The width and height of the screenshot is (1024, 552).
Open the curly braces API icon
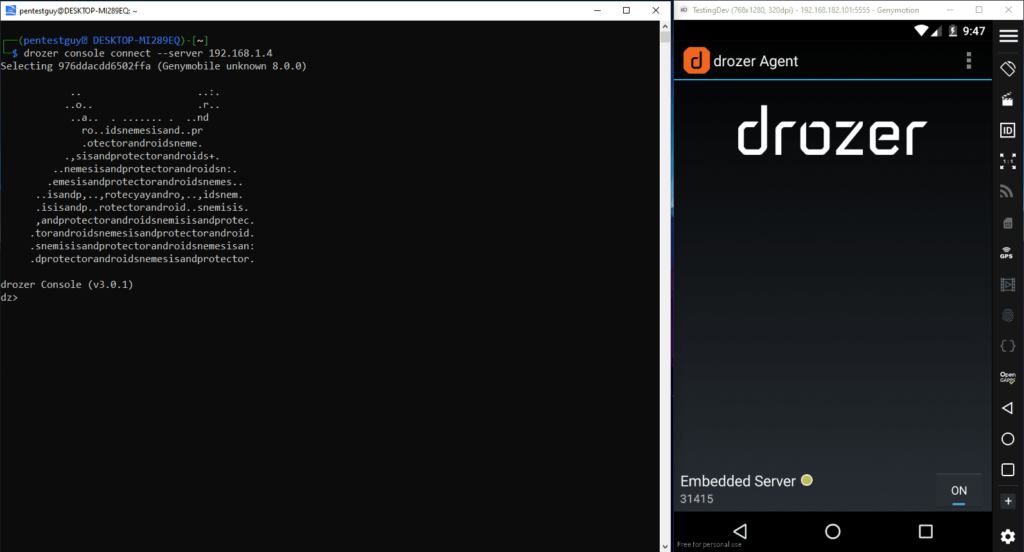point(1008,346)
